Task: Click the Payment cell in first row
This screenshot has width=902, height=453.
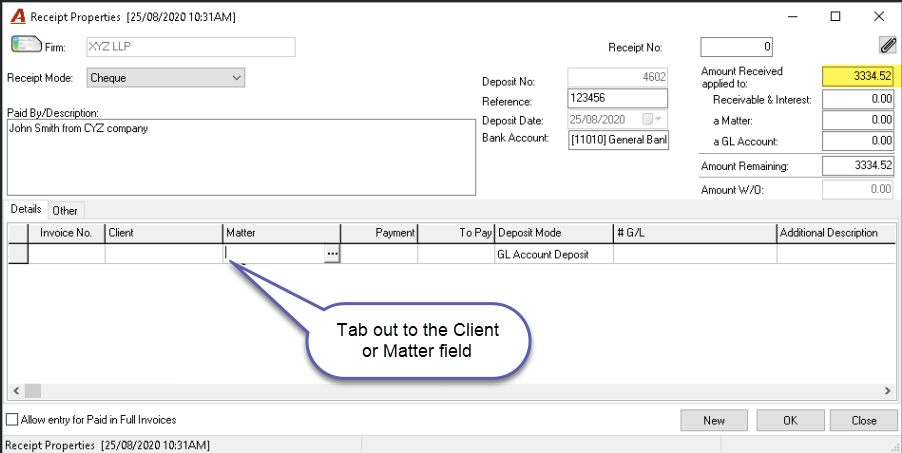Action: 379,254
